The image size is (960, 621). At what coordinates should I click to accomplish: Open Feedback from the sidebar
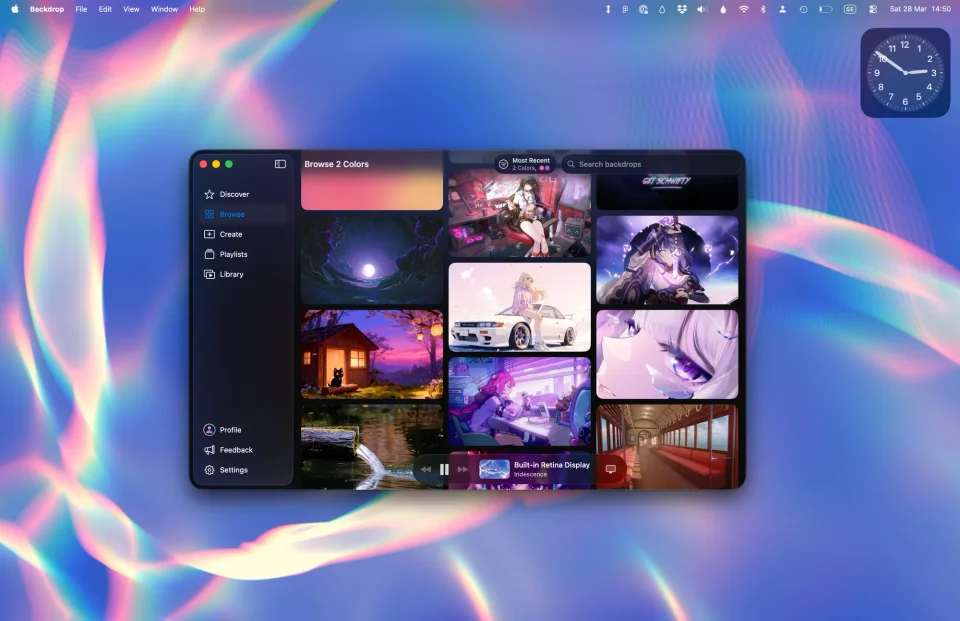pyautogui.click(x=228, y=450)
